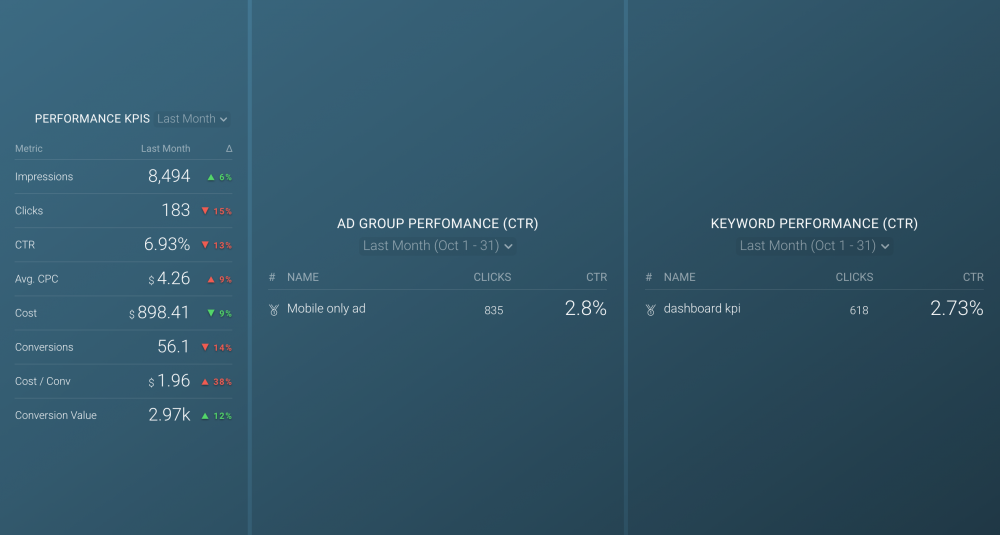Click the Impressions value 8,494
The height and width of the screenshot is (535, 1000).
pos(168,176)
